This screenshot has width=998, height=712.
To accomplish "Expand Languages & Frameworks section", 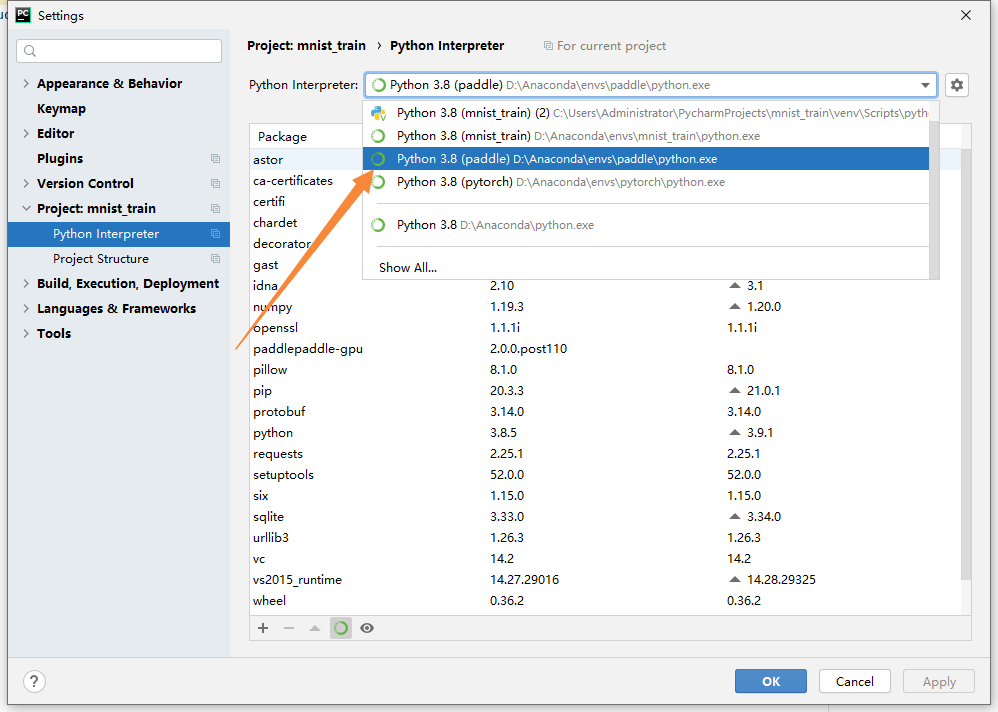I will pyautogui.click(x=26, y=309).
